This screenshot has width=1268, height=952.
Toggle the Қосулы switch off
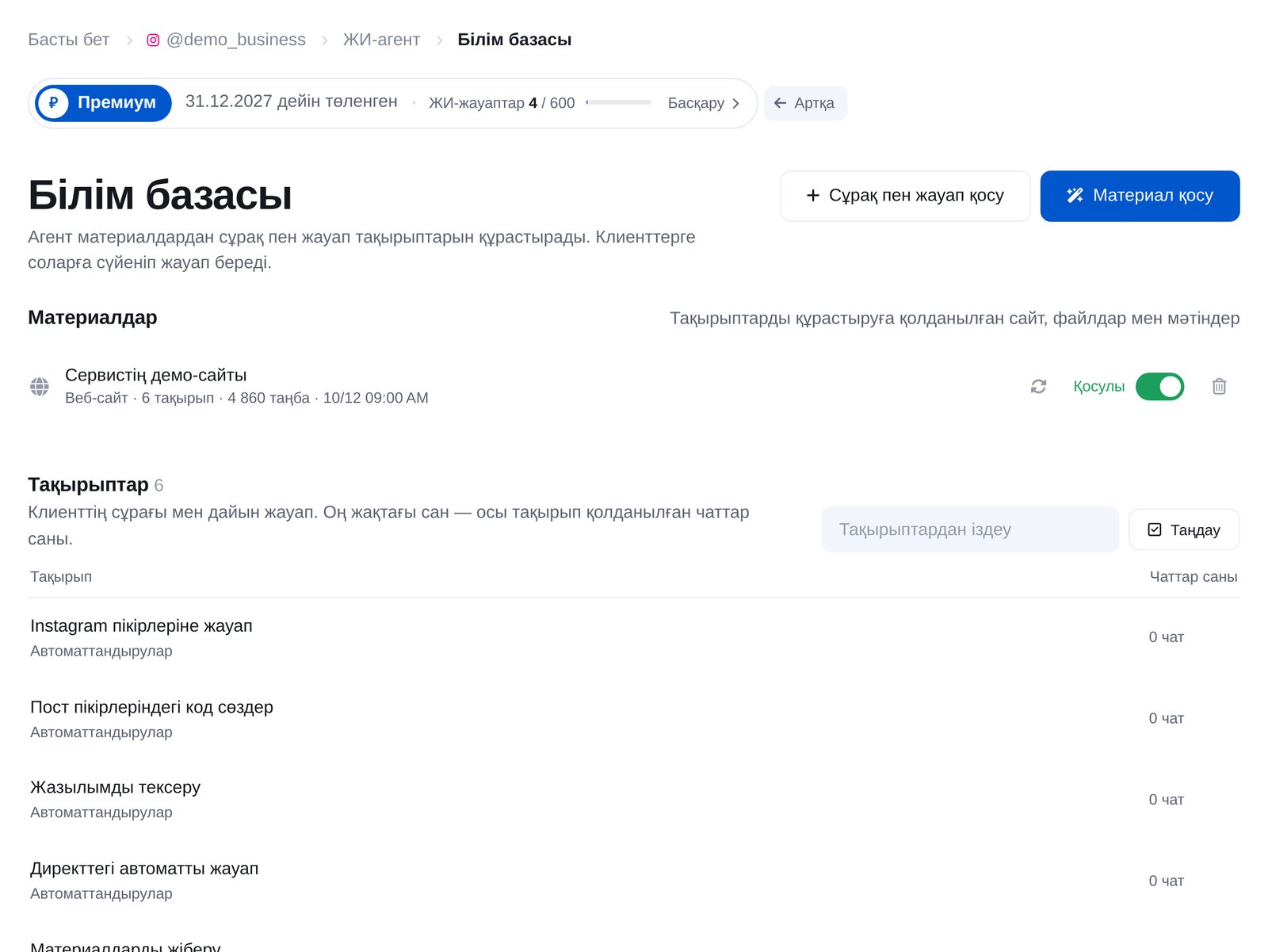click(1159, 386)
